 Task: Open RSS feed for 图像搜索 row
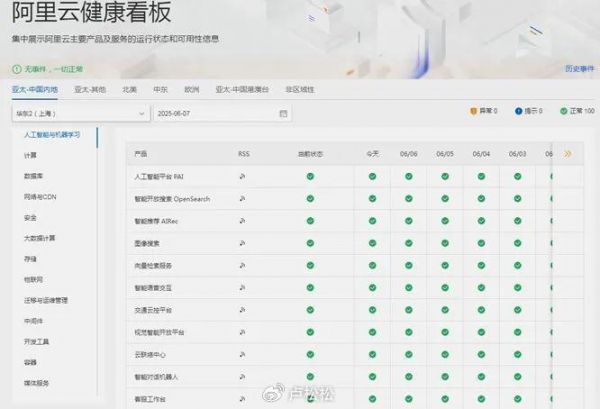pos(242,243)
